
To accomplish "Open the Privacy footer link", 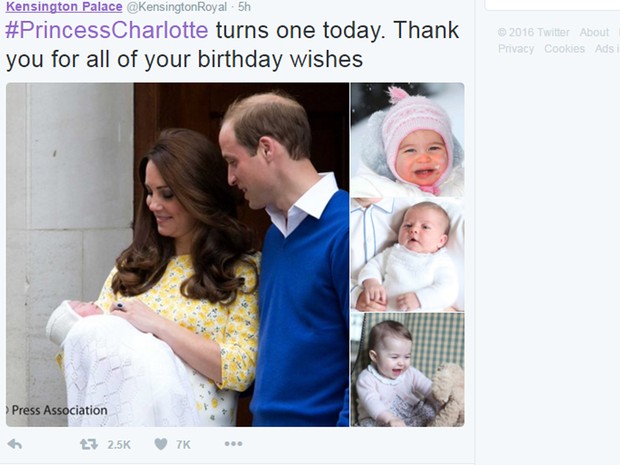I will (x=516, y=49).
